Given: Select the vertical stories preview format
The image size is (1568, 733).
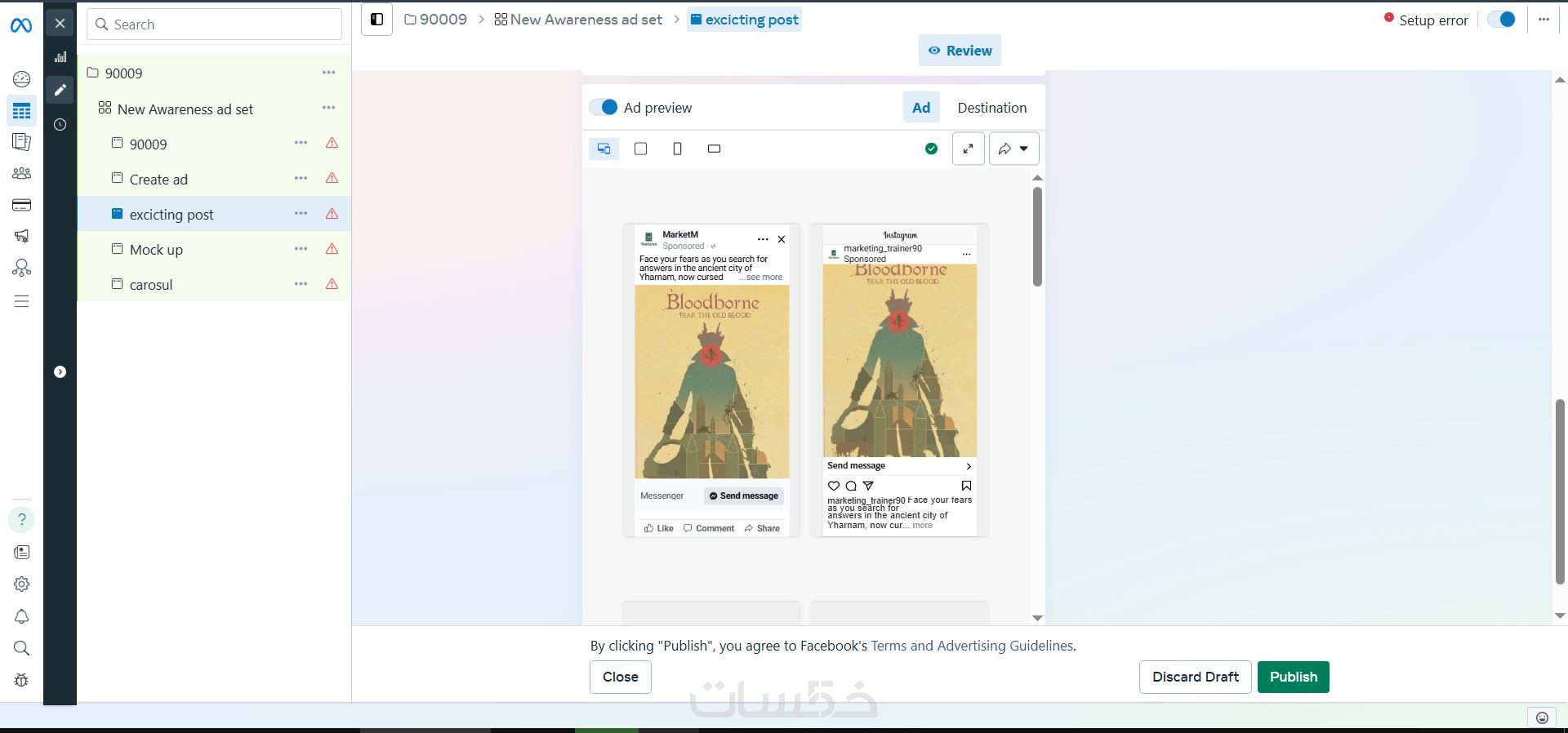Looking at the screenshot, I should pos(677,149).
